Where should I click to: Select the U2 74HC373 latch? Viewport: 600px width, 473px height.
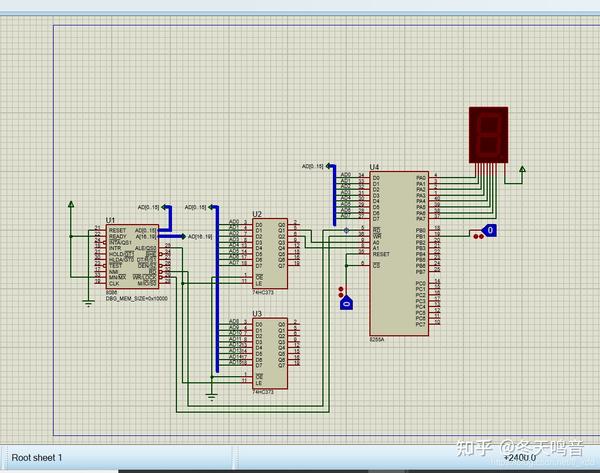[x=270, y=253]
